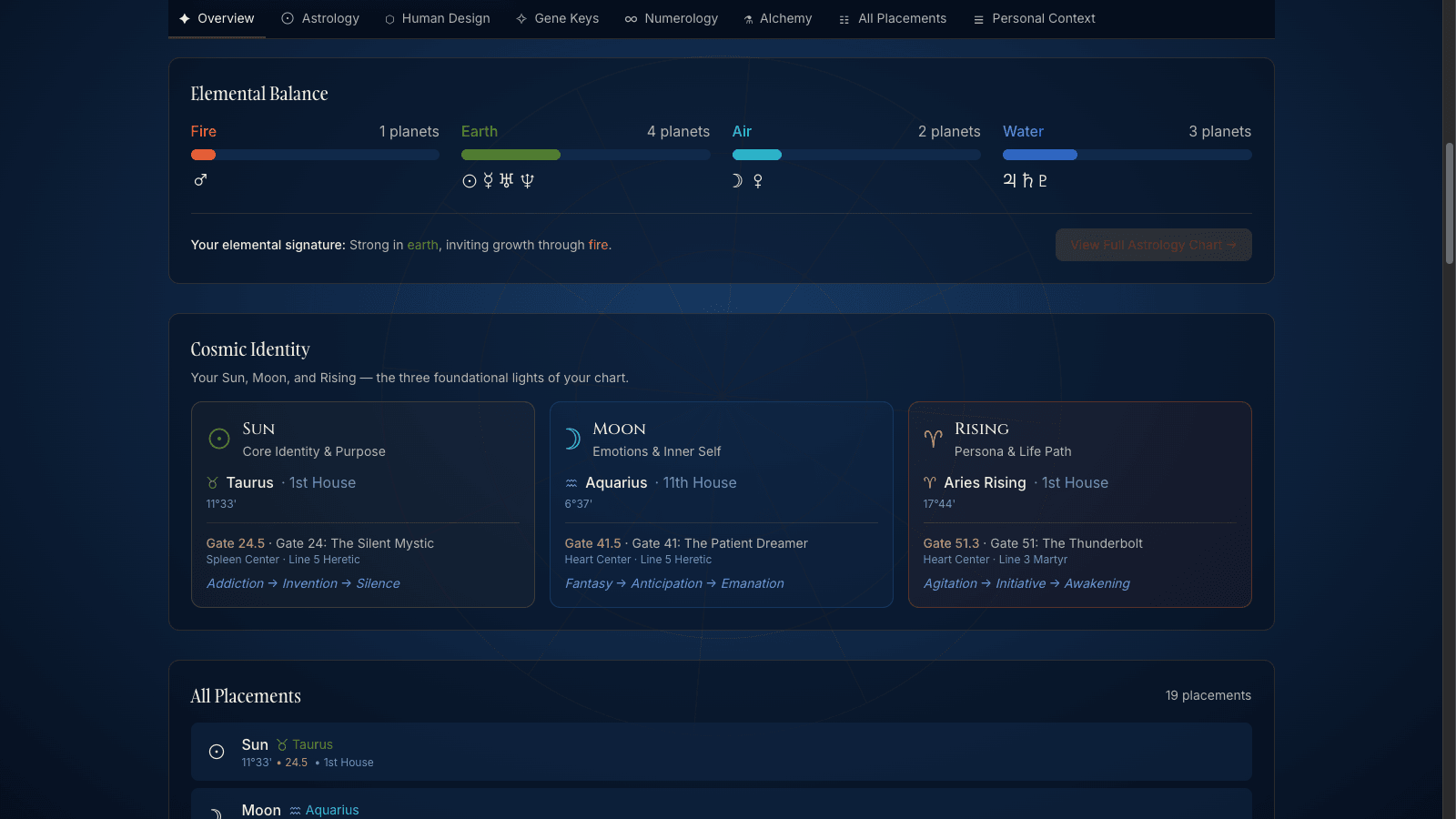Viewport: 1456px width, 819px height.
Task: Click the Jupiter glyph under Water
Action: pyautogui.click(x=1010, y=180)
